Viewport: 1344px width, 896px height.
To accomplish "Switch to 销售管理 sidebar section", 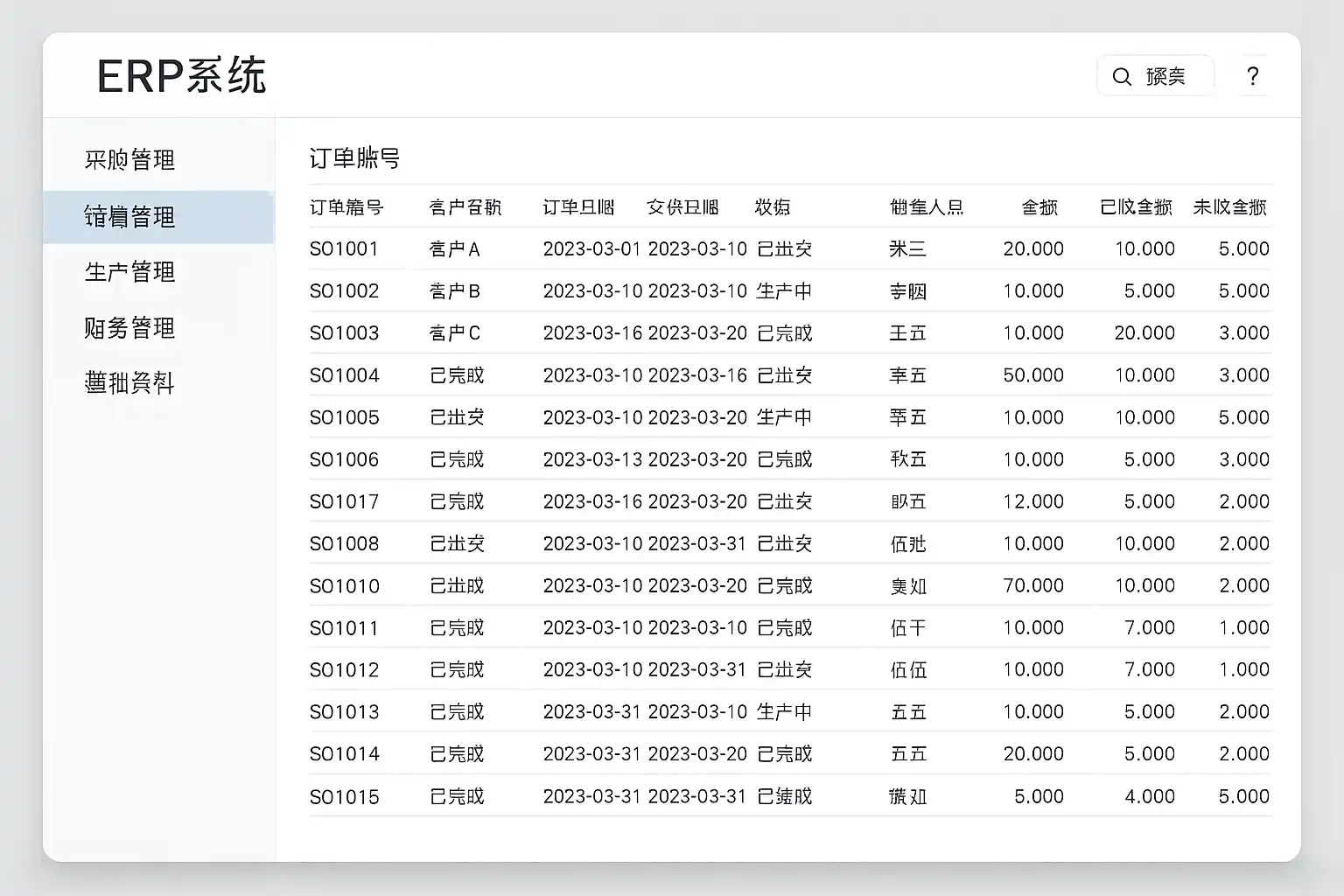I will click(129, 217).
